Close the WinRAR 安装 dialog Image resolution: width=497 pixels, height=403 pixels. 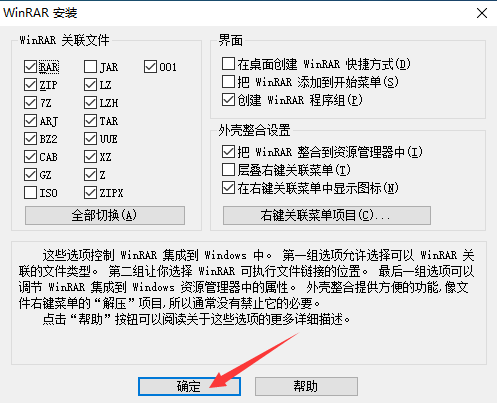tap(482, 13)
